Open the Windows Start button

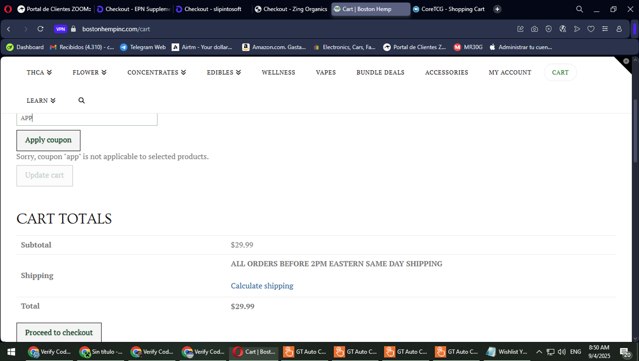point(11,352)
